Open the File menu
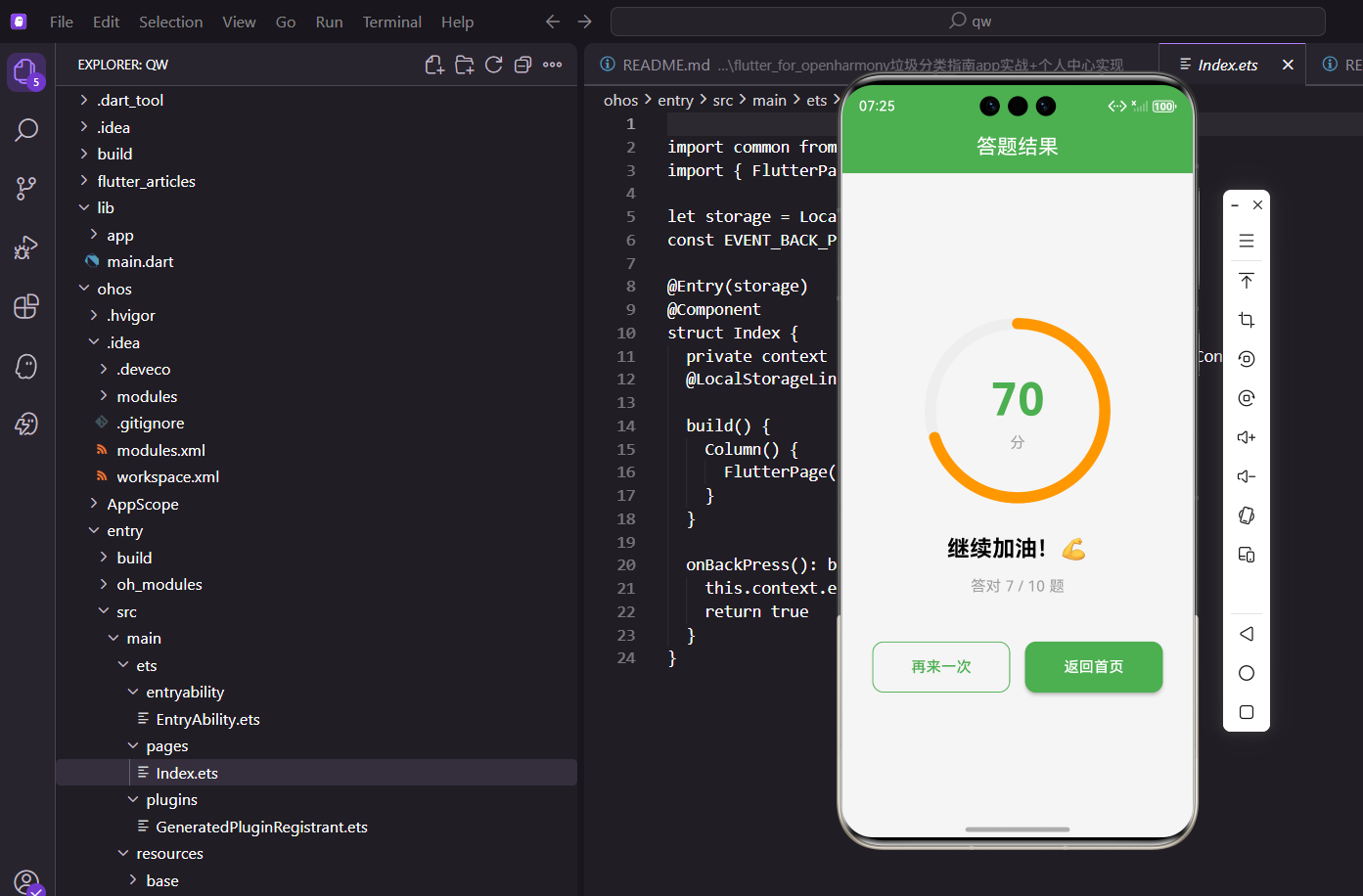The height and width of the screenshot is (896, 1363). pos(61,22)
